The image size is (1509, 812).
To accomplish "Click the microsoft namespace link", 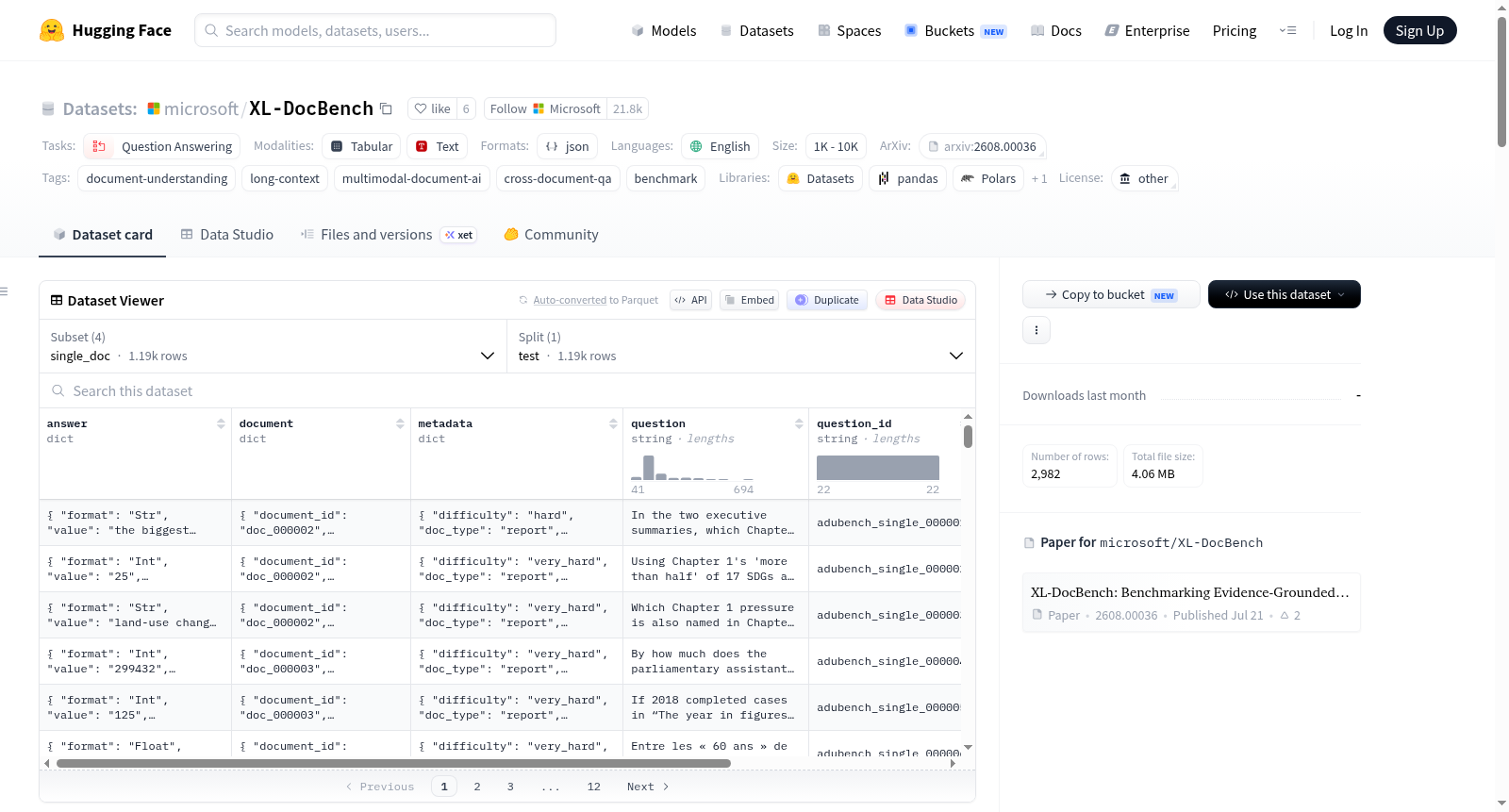I will 201,108.
